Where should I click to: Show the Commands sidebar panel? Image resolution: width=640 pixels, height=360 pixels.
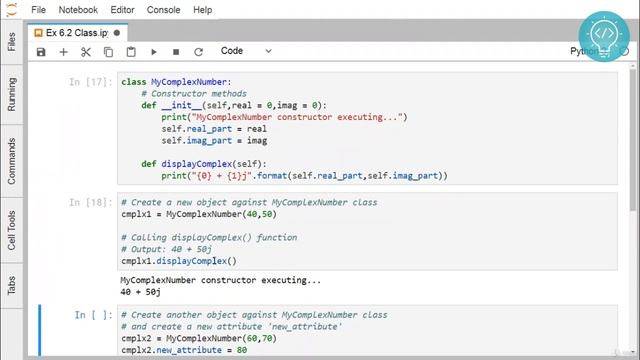(x=11, y=161)
